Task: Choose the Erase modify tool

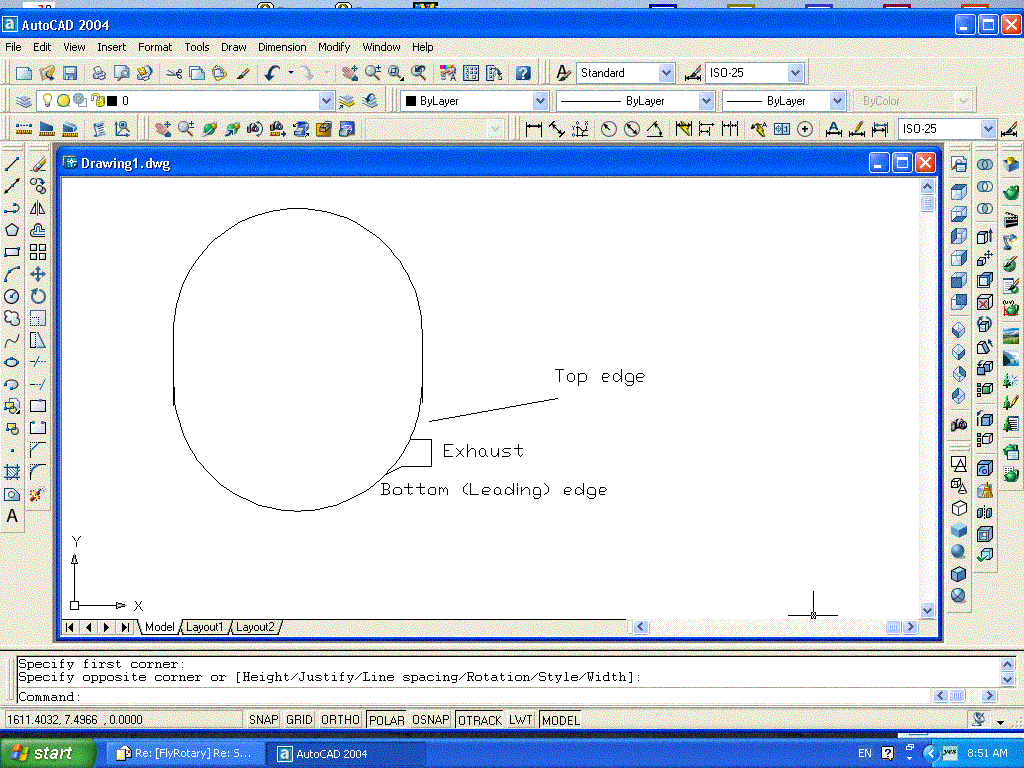Action: click(x=38, y=164)
